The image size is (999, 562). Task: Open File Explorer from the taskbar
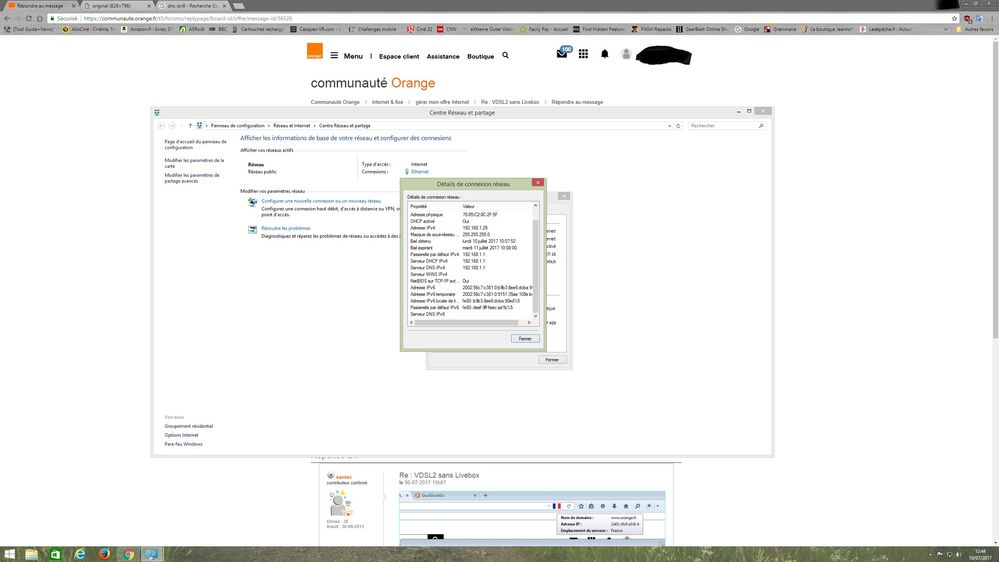click(31, 554)
